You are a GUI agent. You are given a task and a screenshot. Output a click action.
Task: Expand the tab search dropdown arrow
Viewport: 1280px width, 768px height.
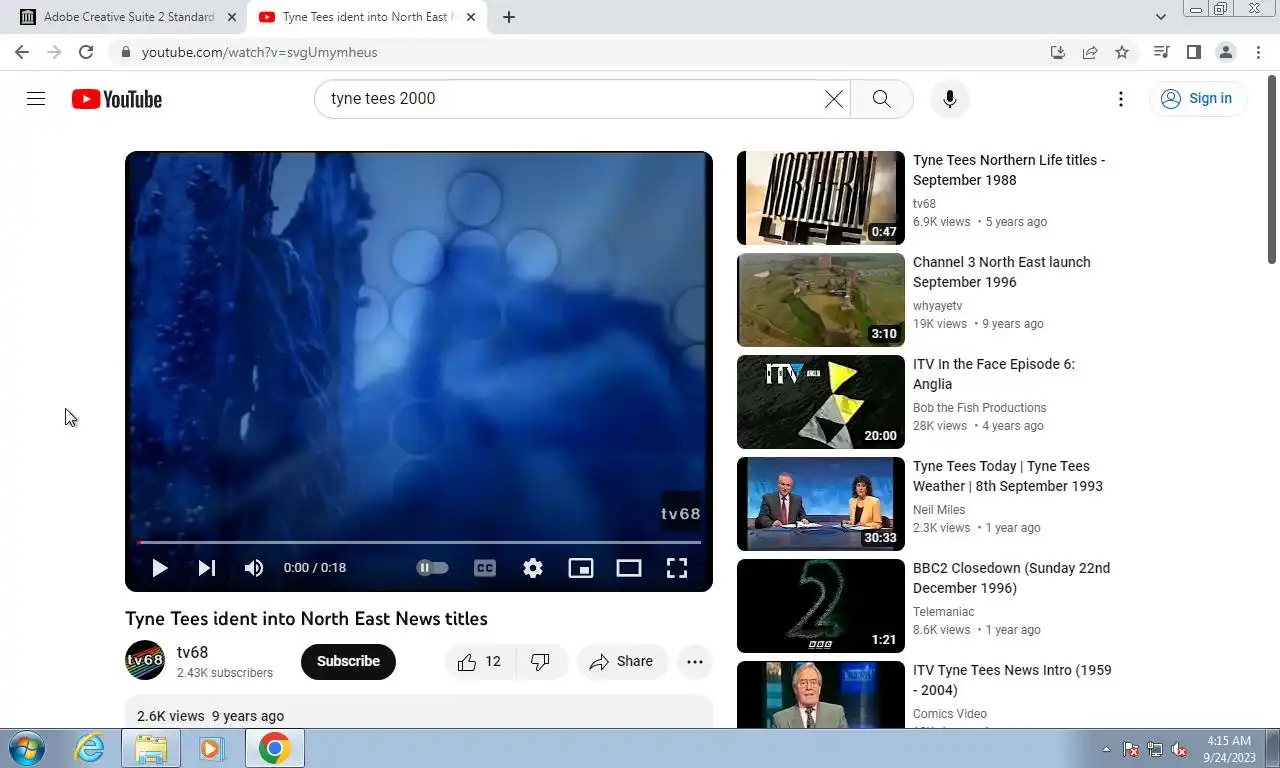coord(1160,17)
